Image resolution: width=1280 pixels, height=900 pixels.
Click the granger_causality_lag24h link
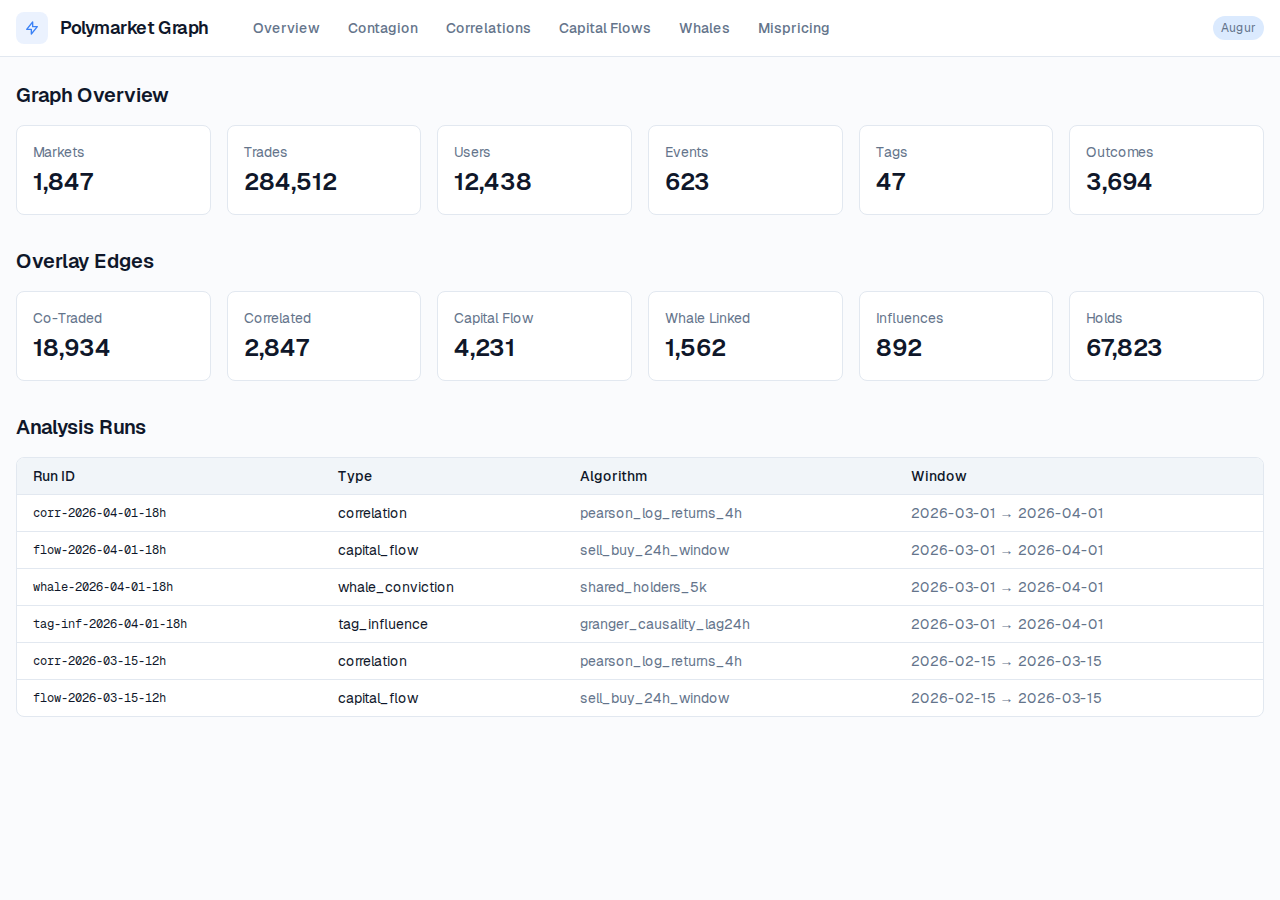point(665,624)
